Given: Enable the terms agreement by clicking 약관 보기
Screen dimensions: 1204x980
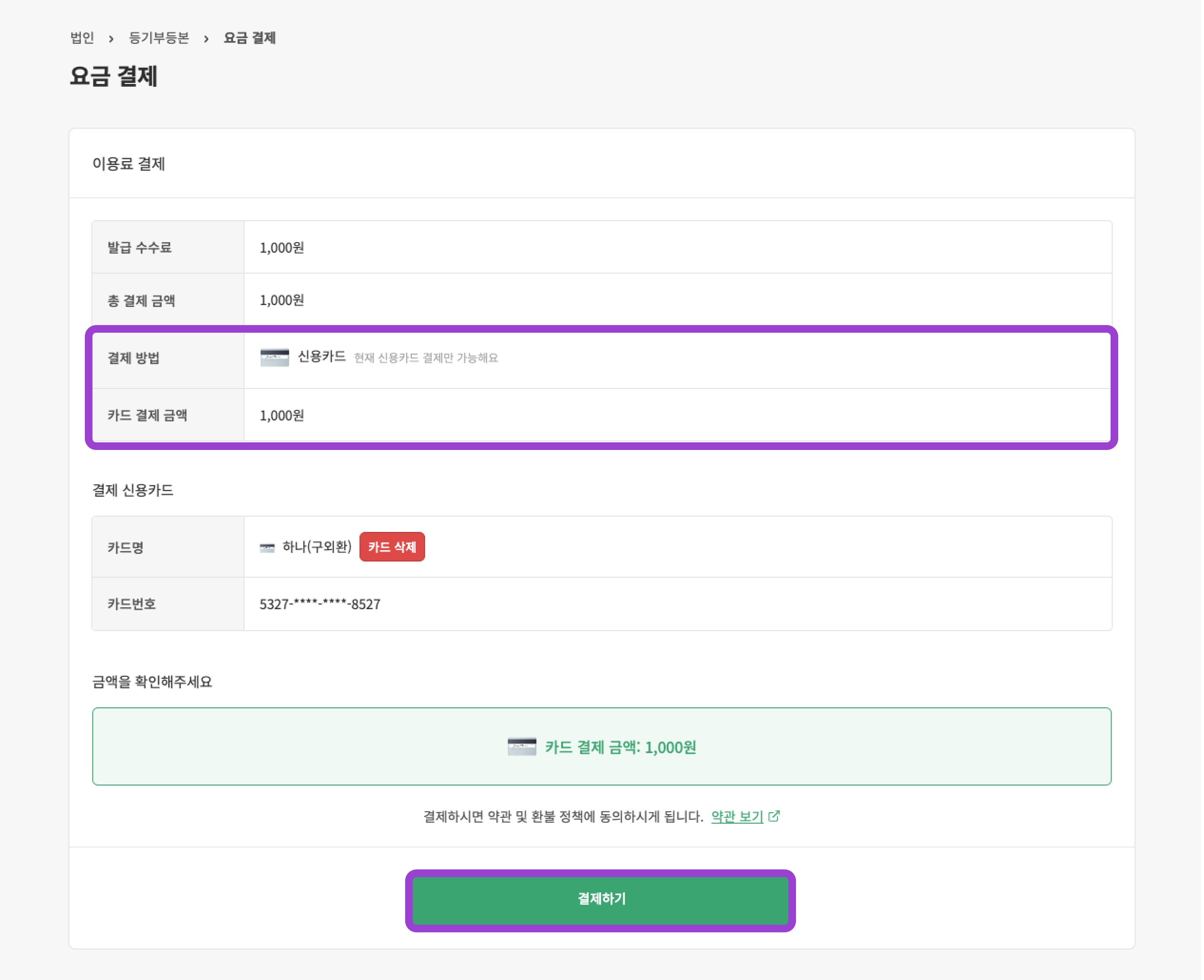Looking at the screenshot, I should (736, 817).
